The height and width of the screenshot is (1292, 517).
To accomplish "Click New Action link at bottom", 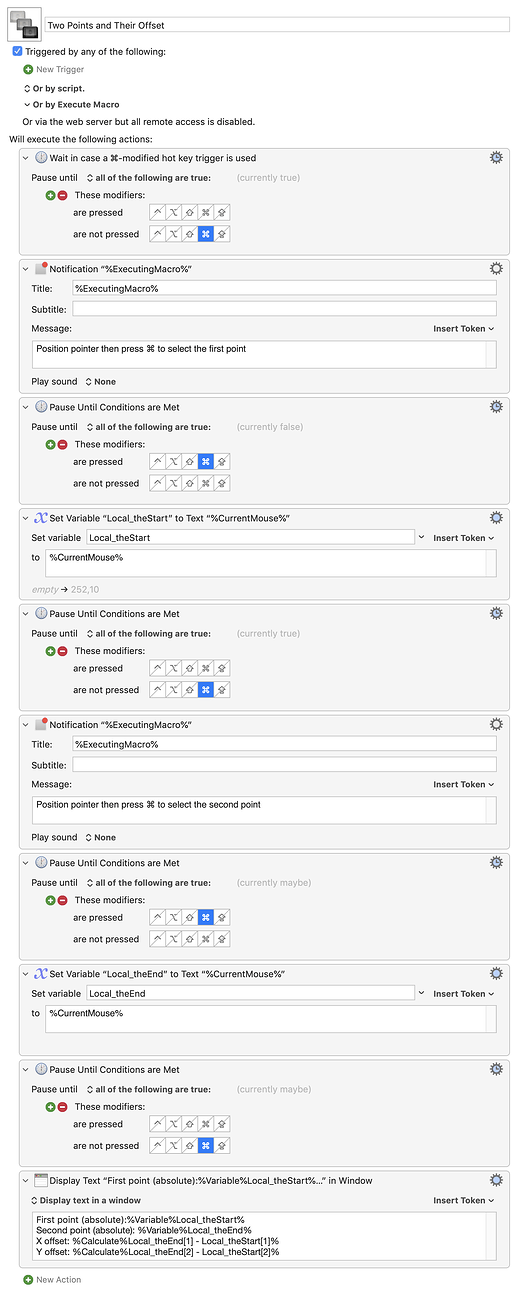I will pyautogui.click(x=58, y=1279).
